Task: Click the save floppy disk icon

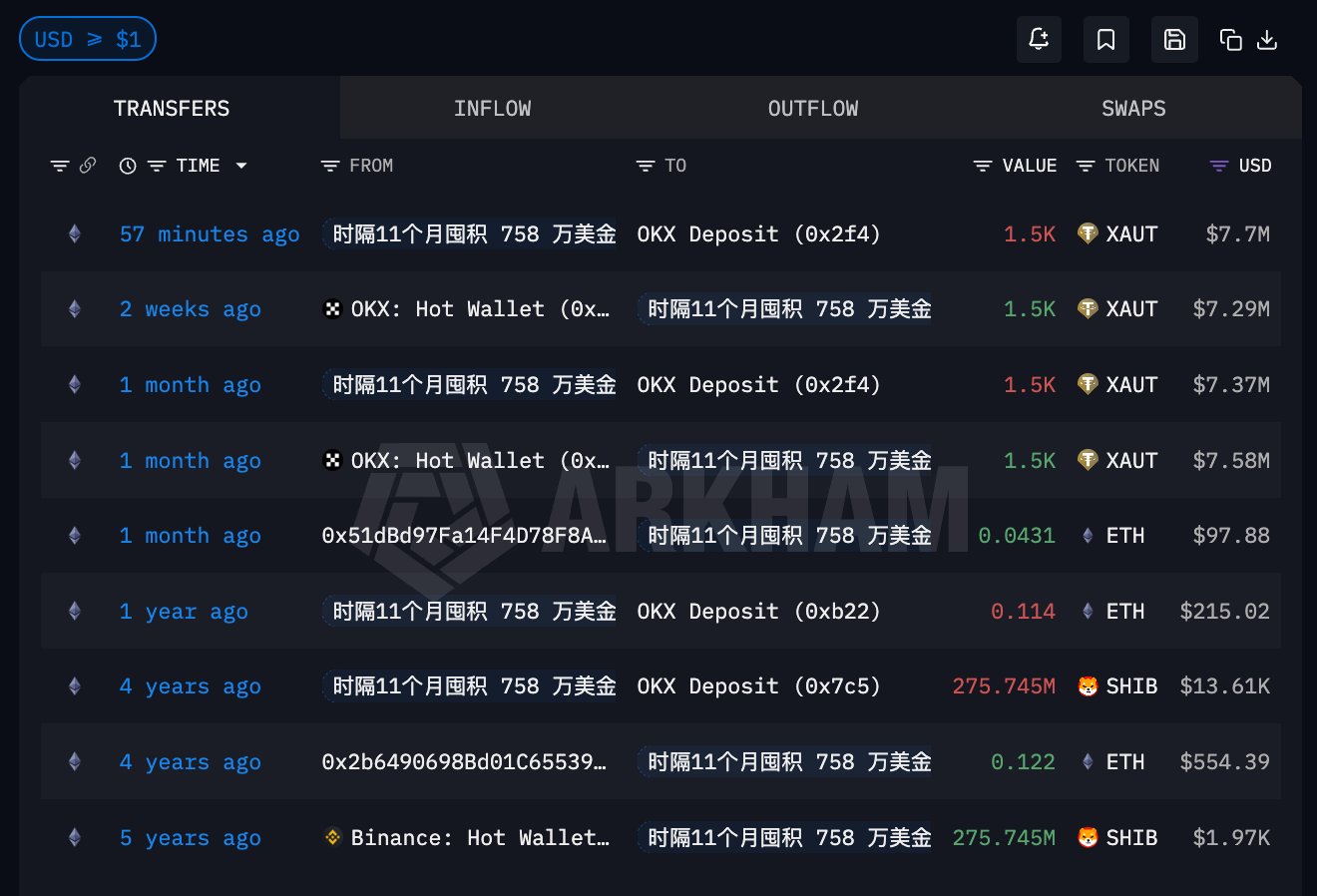Action: click(1174, 39)
